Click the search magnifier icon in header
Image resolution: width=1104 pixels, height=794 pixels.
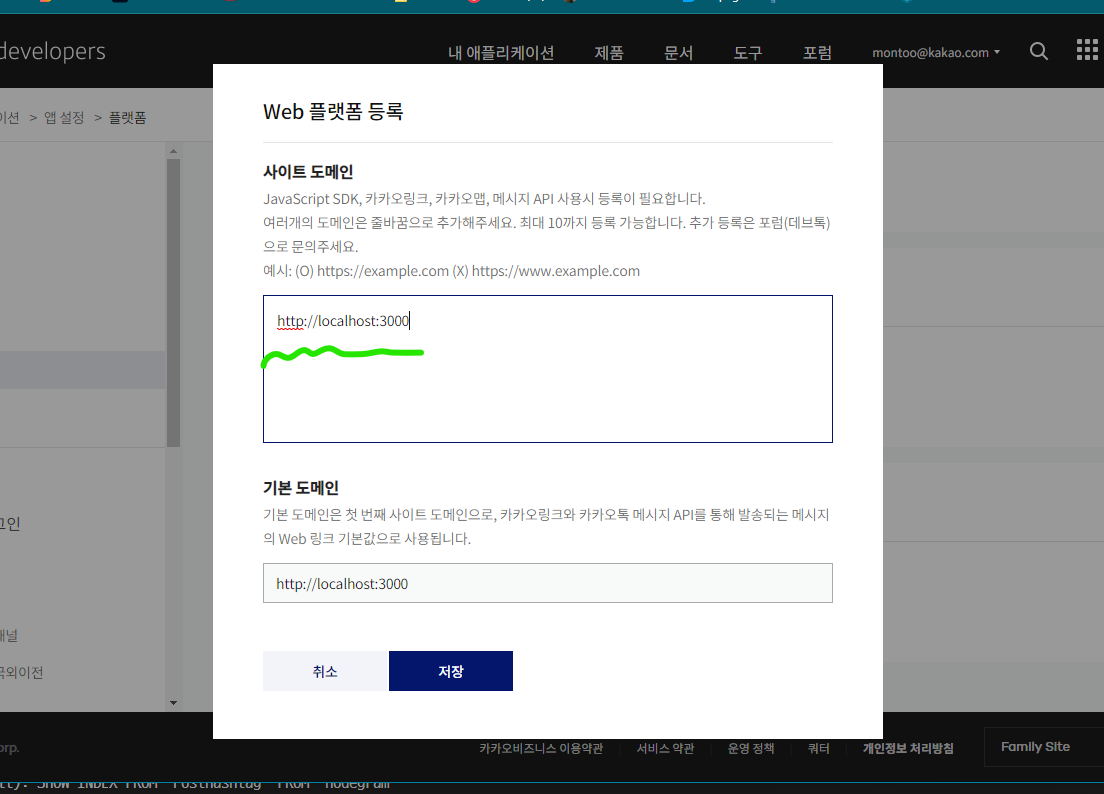point(1039,51)
